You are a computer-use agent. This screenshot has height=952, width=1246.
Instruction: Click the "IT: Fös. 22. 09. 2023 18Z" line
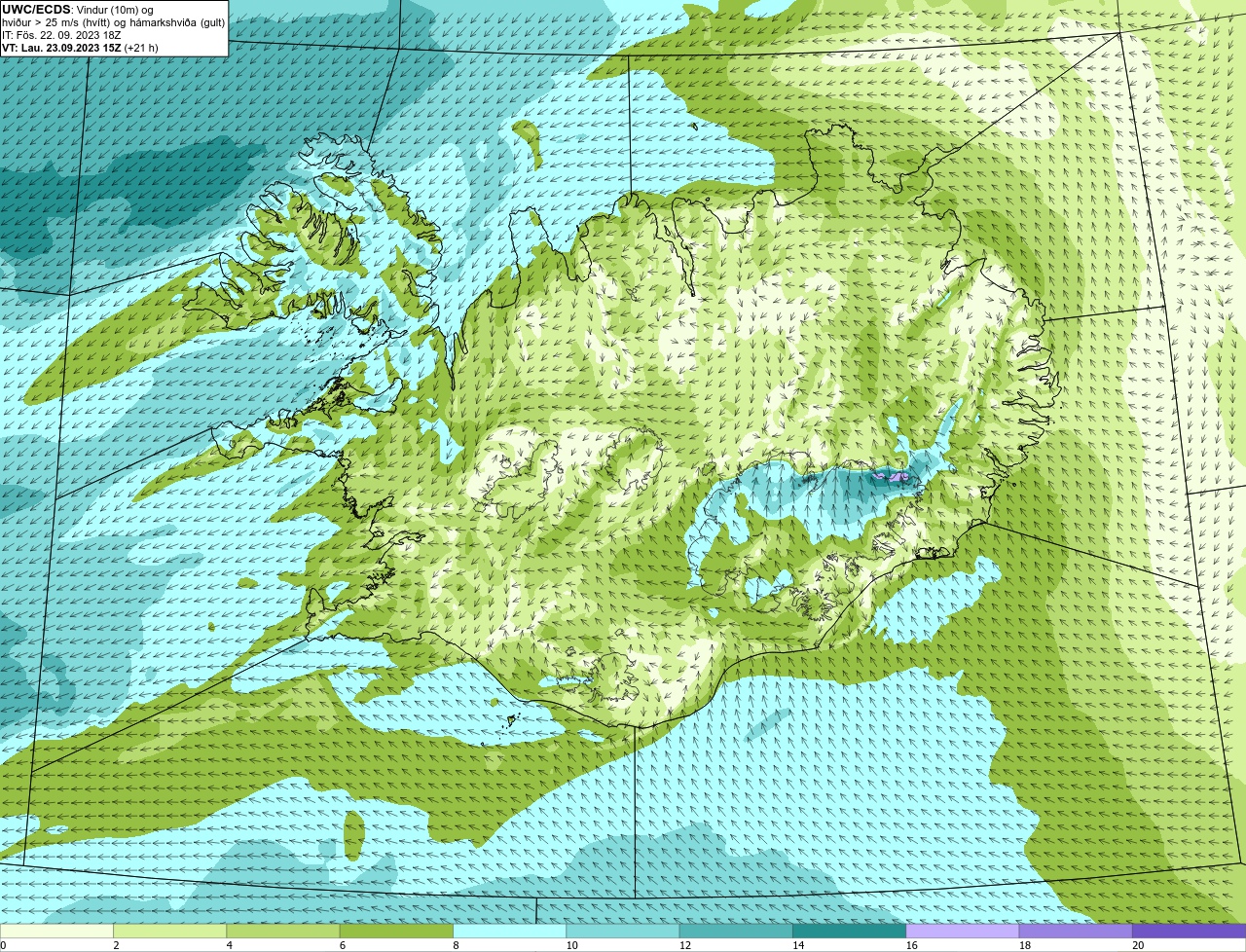coord(61,34)
